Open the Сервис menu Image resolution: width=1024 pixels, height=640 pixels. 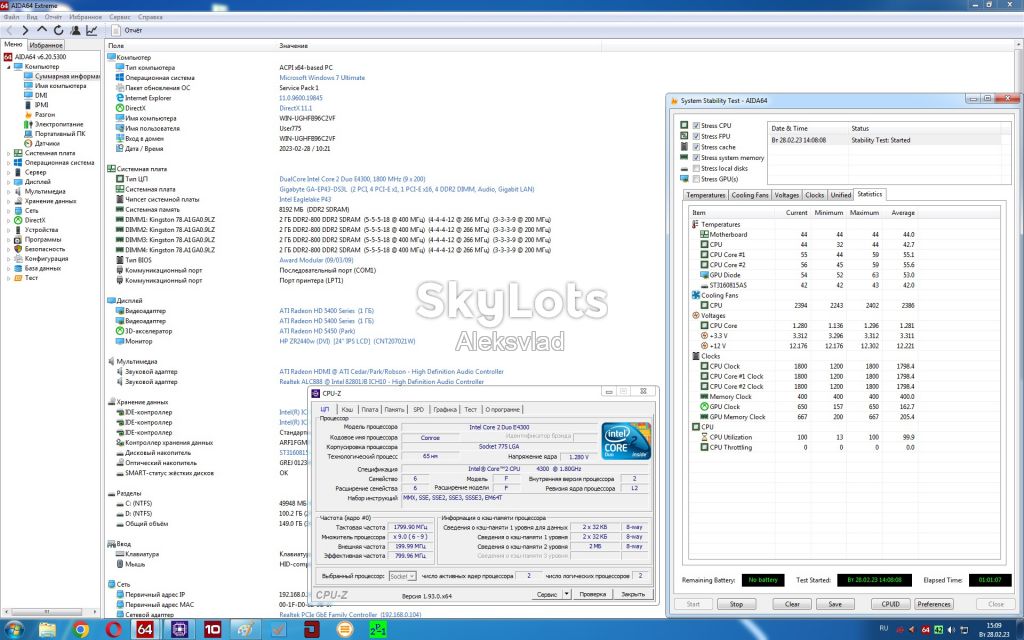pyautogui.click(x=120, y=17)
